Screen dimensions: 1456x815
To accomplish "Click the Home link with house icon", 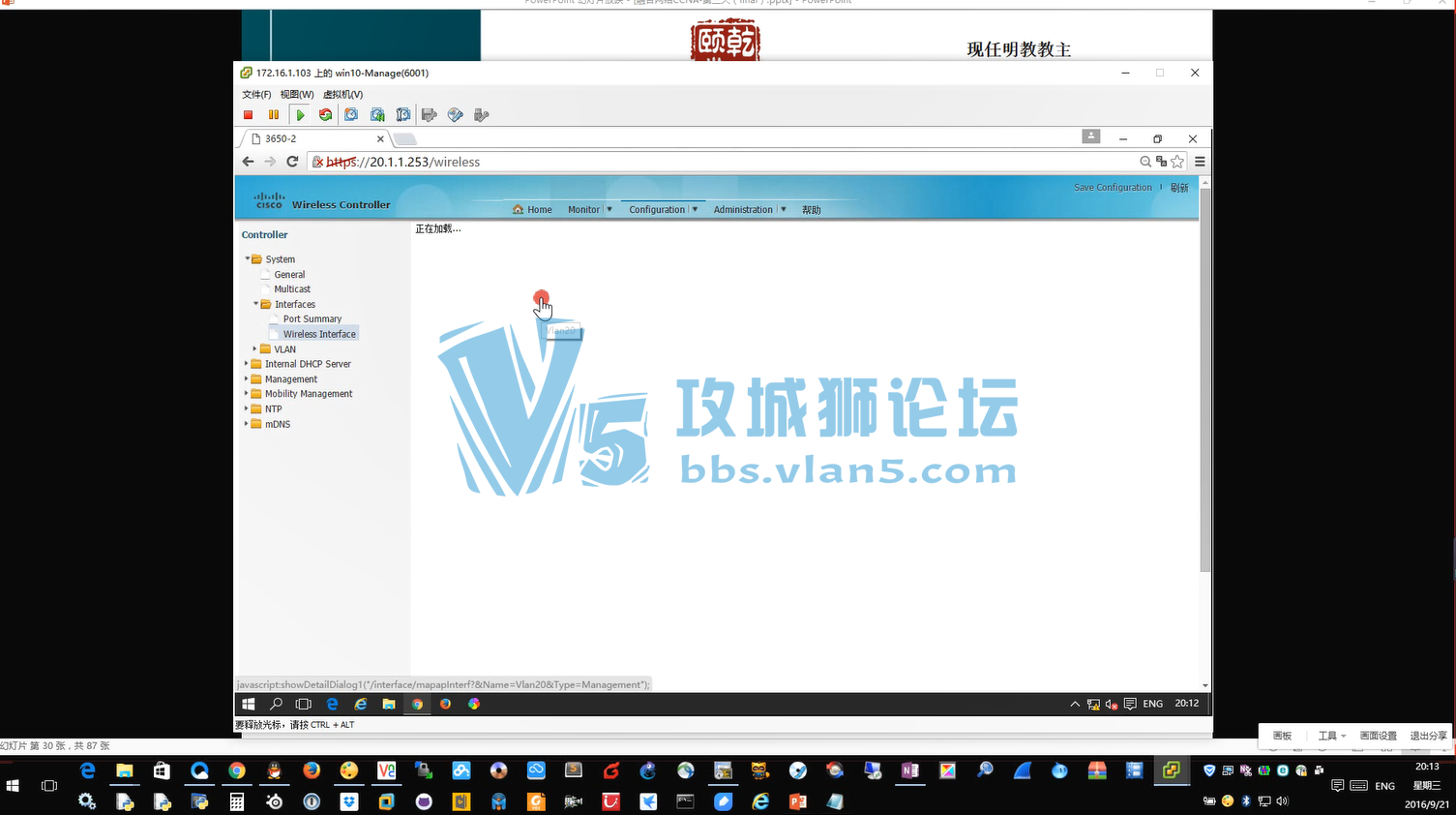I will pyautogui.click(x=532, y=209).
